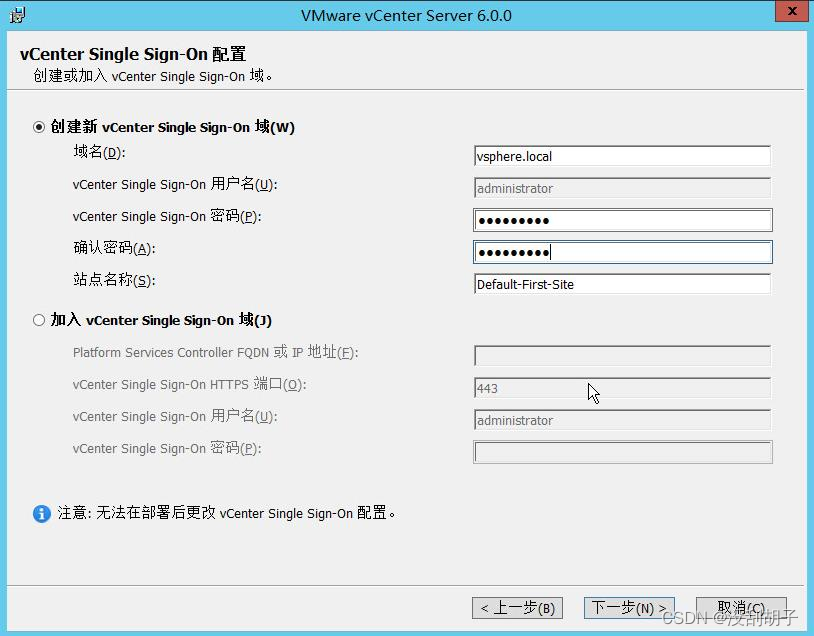Cancel setup with the 取消(C) button
The image size is (814, 636).
741,607
